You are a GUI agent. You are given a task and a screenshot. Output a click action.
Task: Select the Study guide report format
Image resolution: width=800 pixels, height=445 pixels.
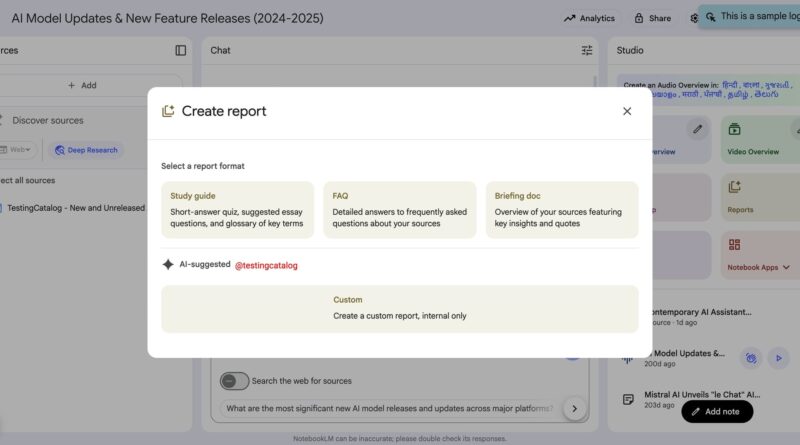coord(237,210)
